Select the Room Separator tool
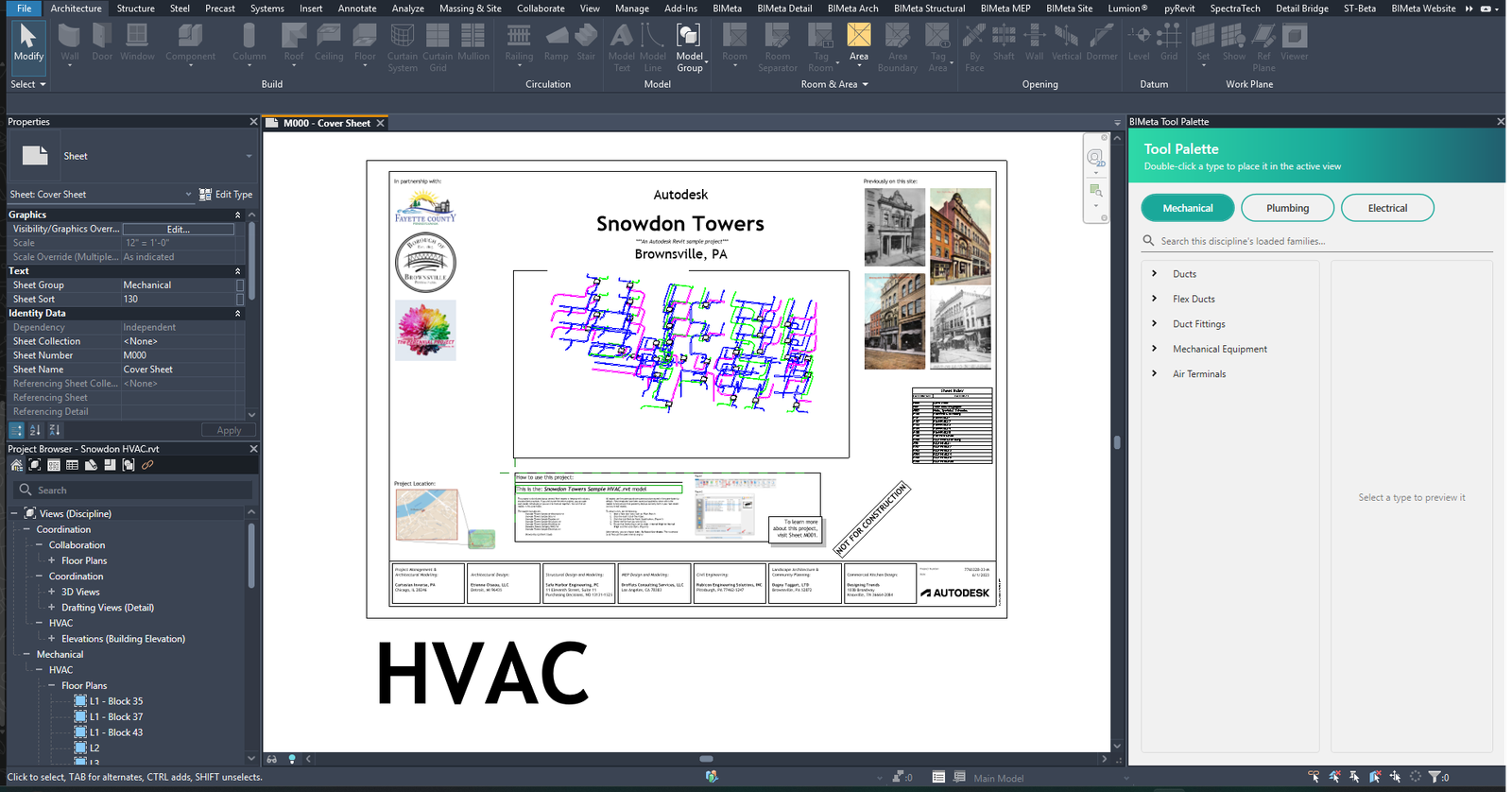 click(x=778, y=47)
